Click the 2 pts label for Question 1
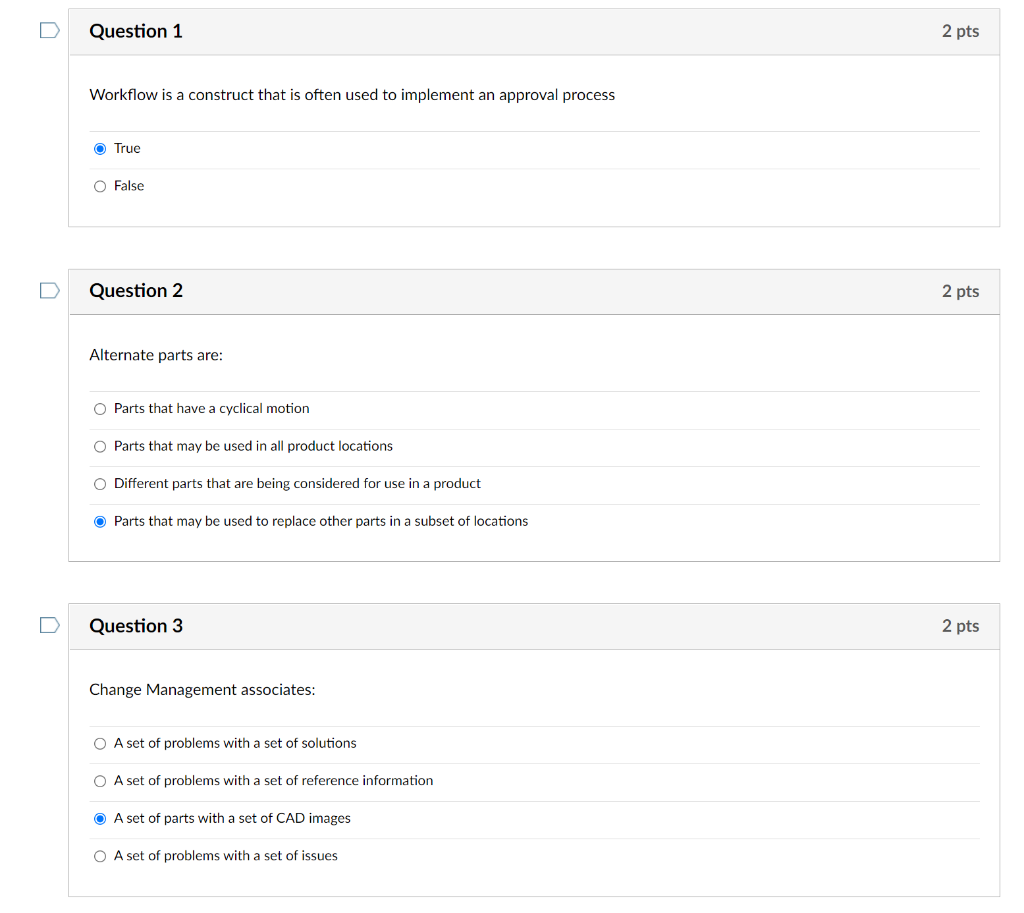1024x913 pixels. click(x=960, y=31)
